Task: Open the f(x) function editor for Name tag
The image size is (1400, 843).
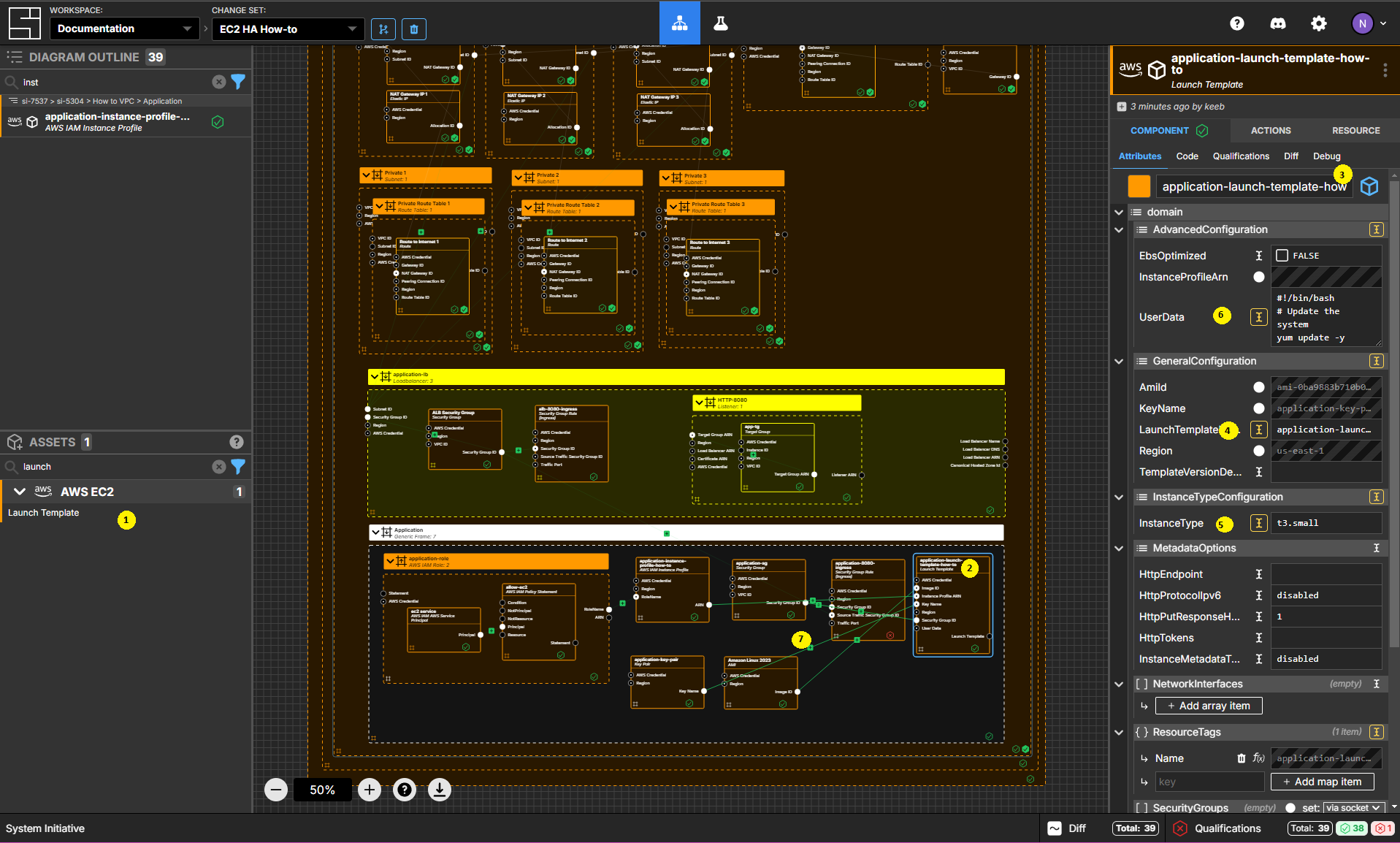Action: (x=1258, y=758)
